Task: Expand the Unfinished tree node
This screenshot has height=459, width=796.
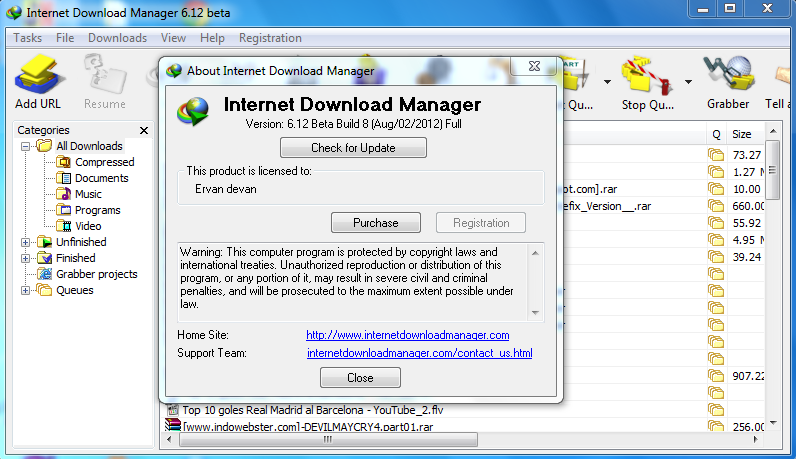Action: (25, 242)
